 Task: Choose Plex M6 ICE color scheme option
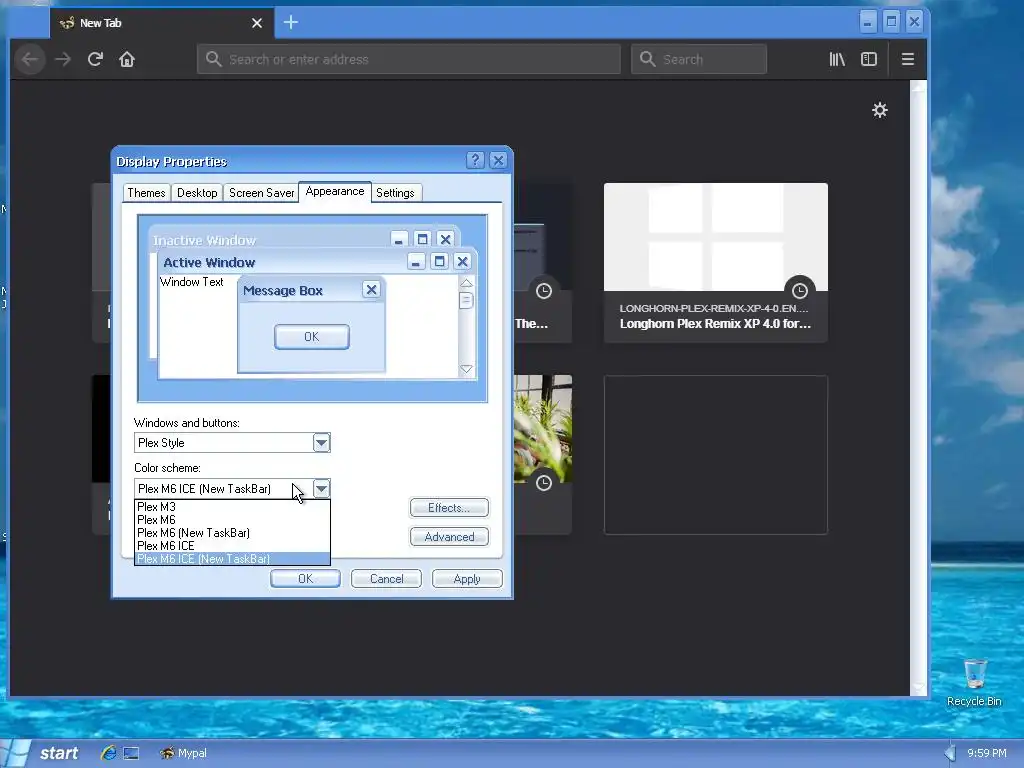point(232,546)
